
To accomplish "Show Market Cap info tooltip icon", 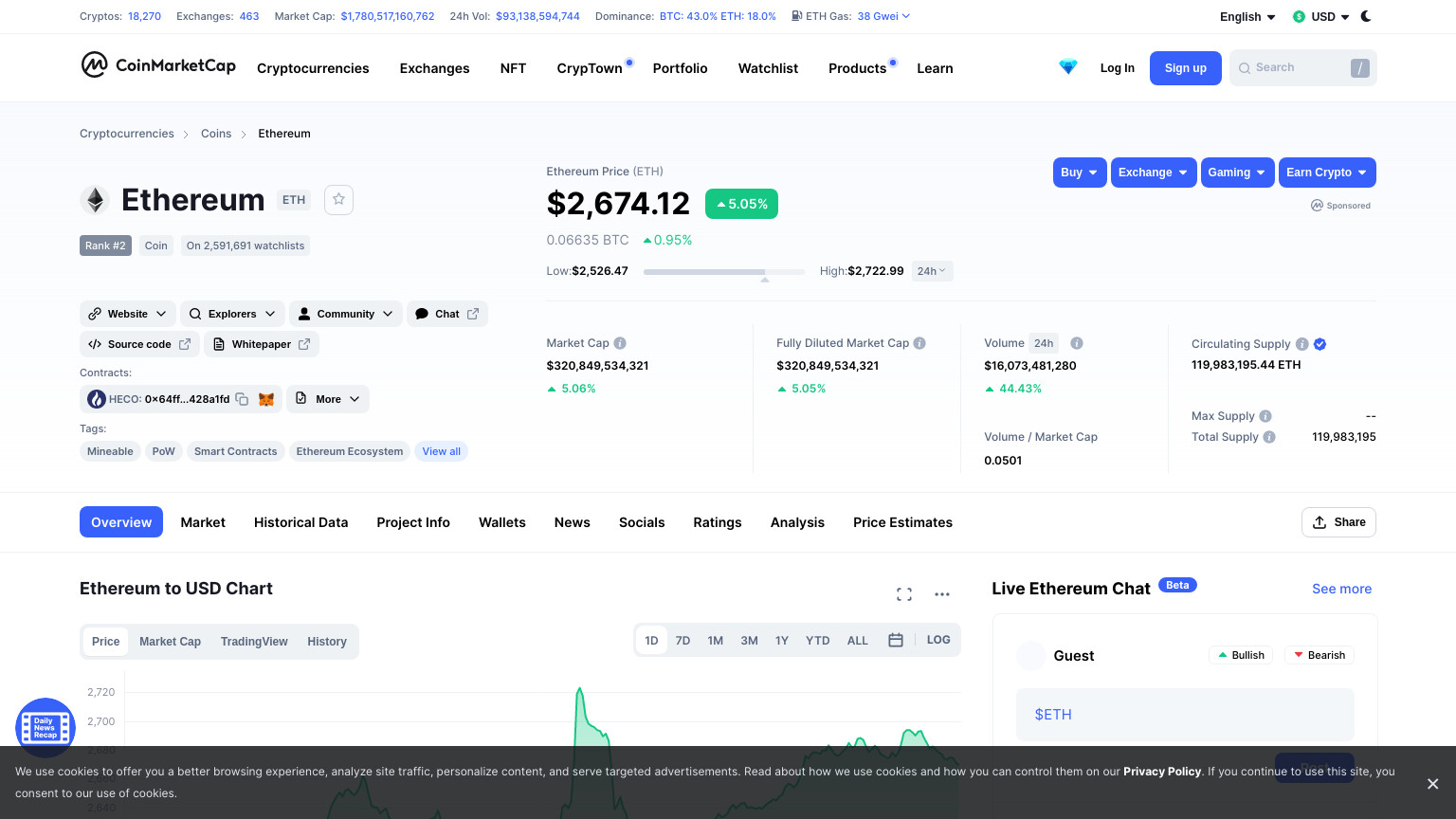I will (620, 343).
